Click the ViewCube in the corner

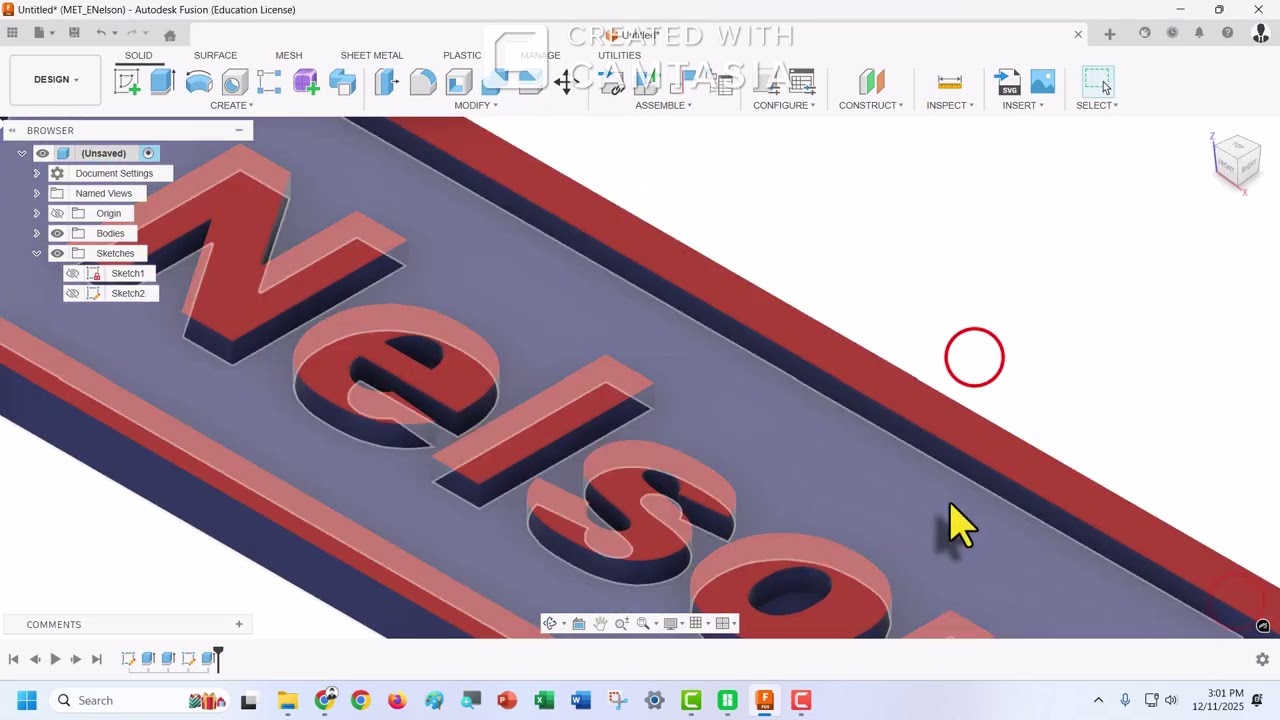point(1235,160)
